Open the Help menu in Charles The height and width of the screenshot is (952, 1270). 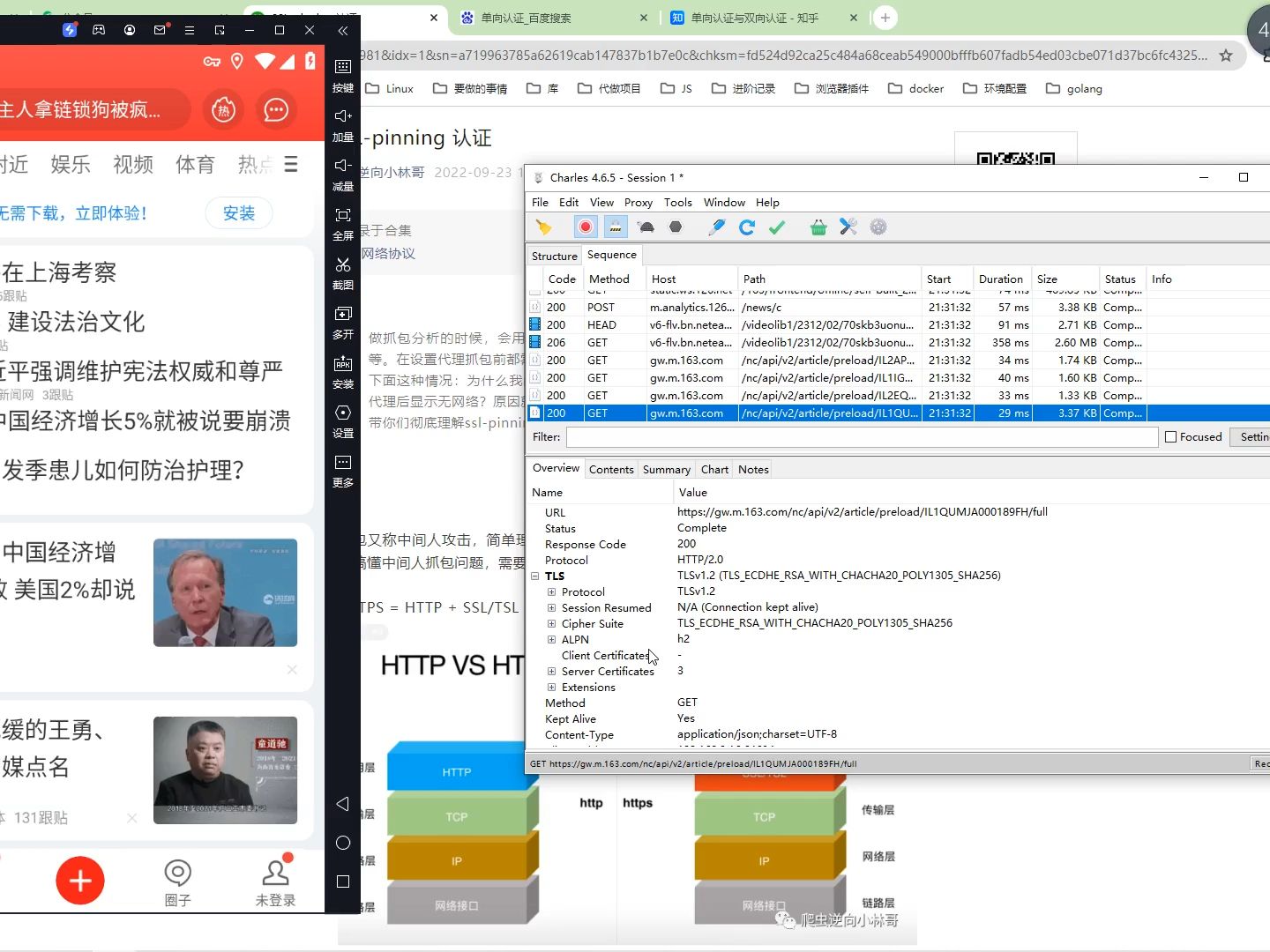(x=767, y=203)
